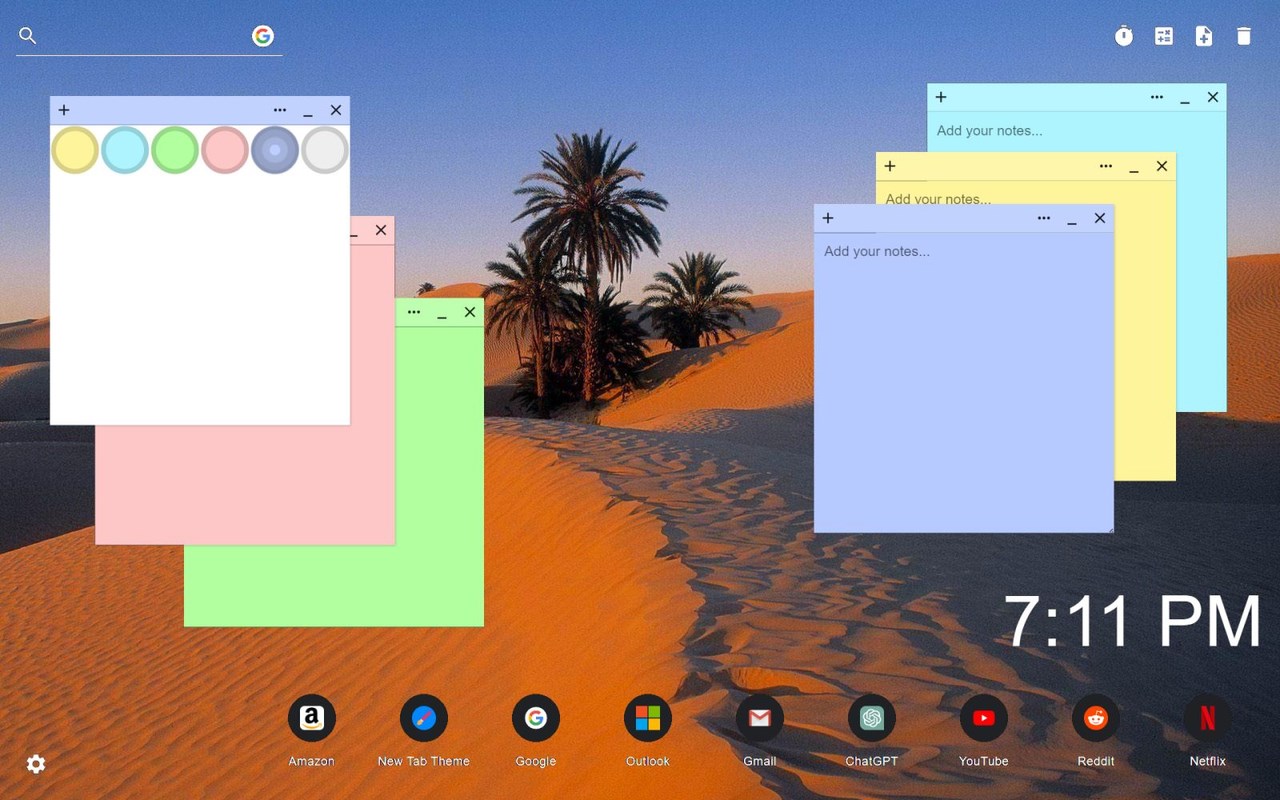Toggle the three-dot menu on the palette note
Viewport: 1280px width, 800px height.
pos(280,110)
